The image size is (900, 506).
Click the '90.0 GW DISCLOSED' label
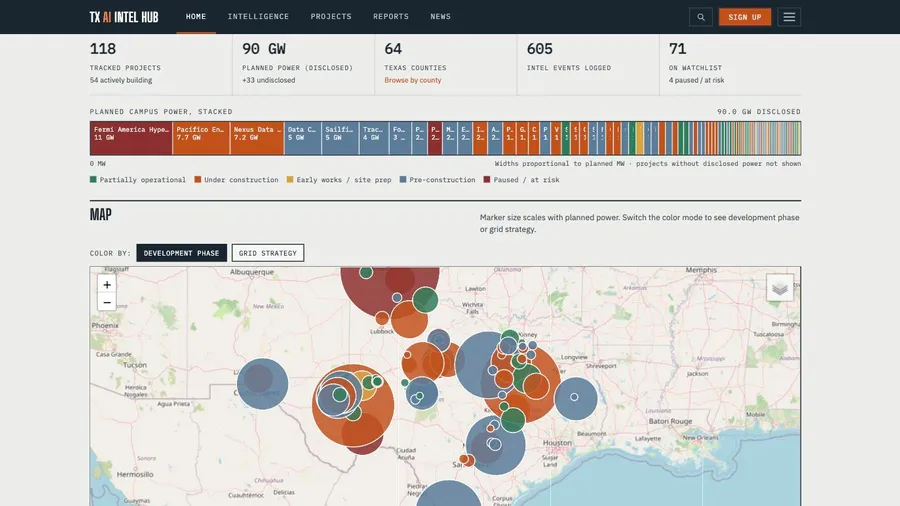click(759, 112)
